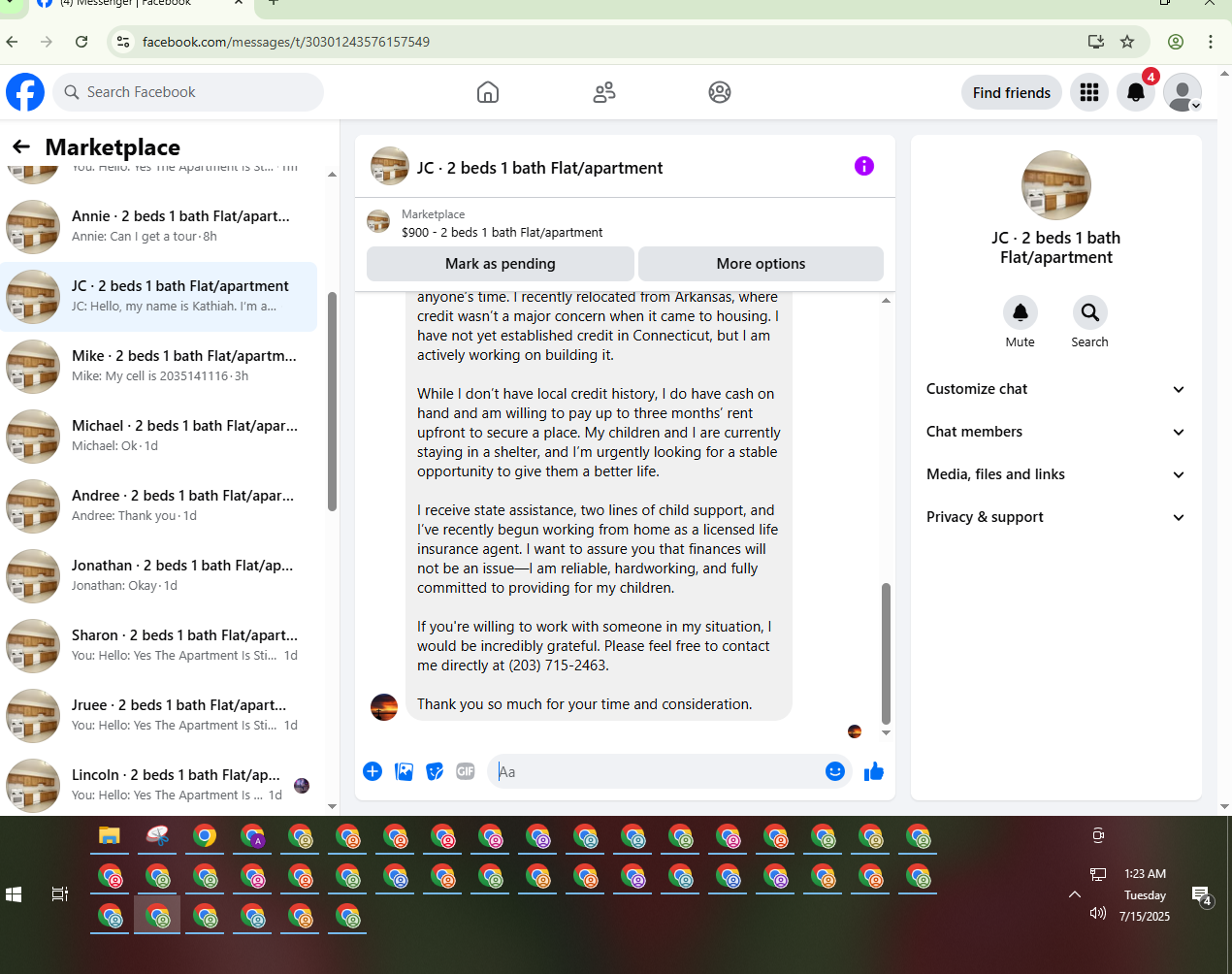Open volume control in system tray
1232x974 pixels.
point(1098,913)
